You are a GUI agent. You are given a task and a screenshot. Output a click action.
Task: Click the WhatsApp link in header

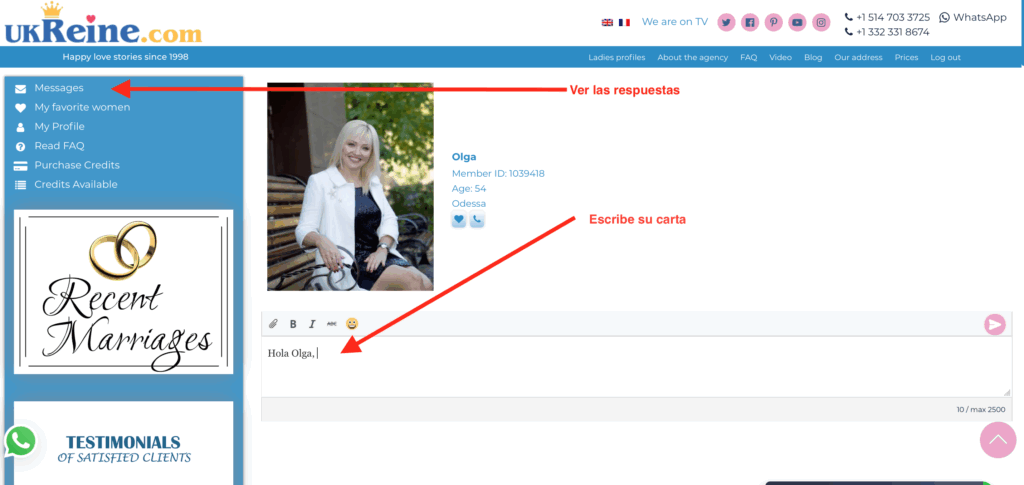coord(973,18)
